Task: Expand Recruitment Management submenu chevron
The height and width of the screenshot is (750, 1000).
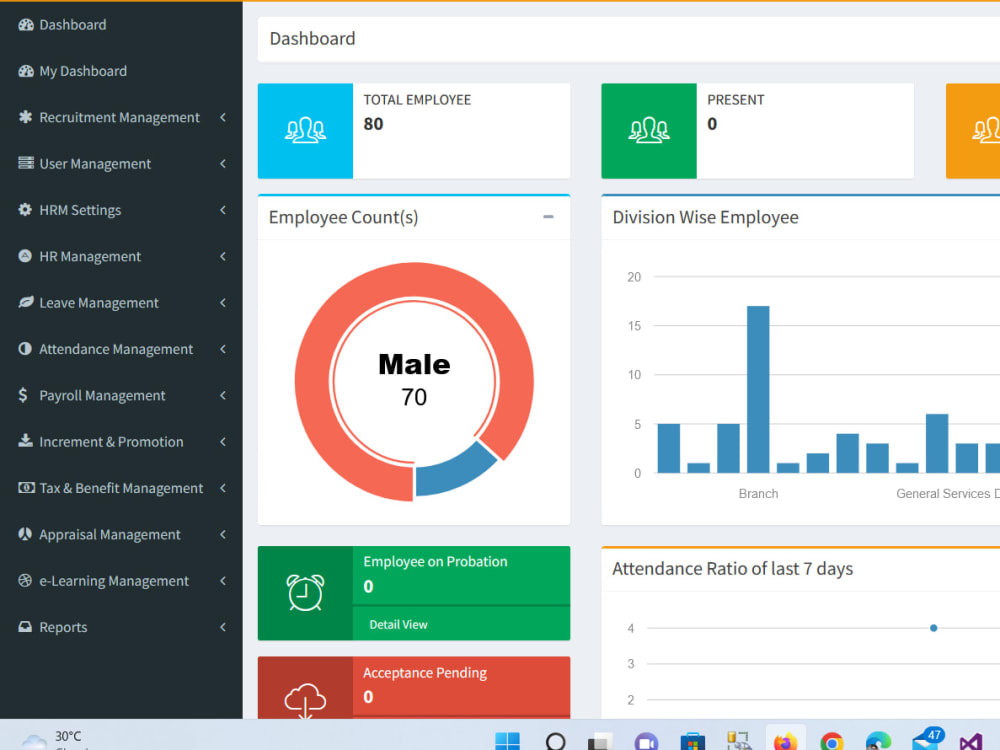Action: click(223, 117)
